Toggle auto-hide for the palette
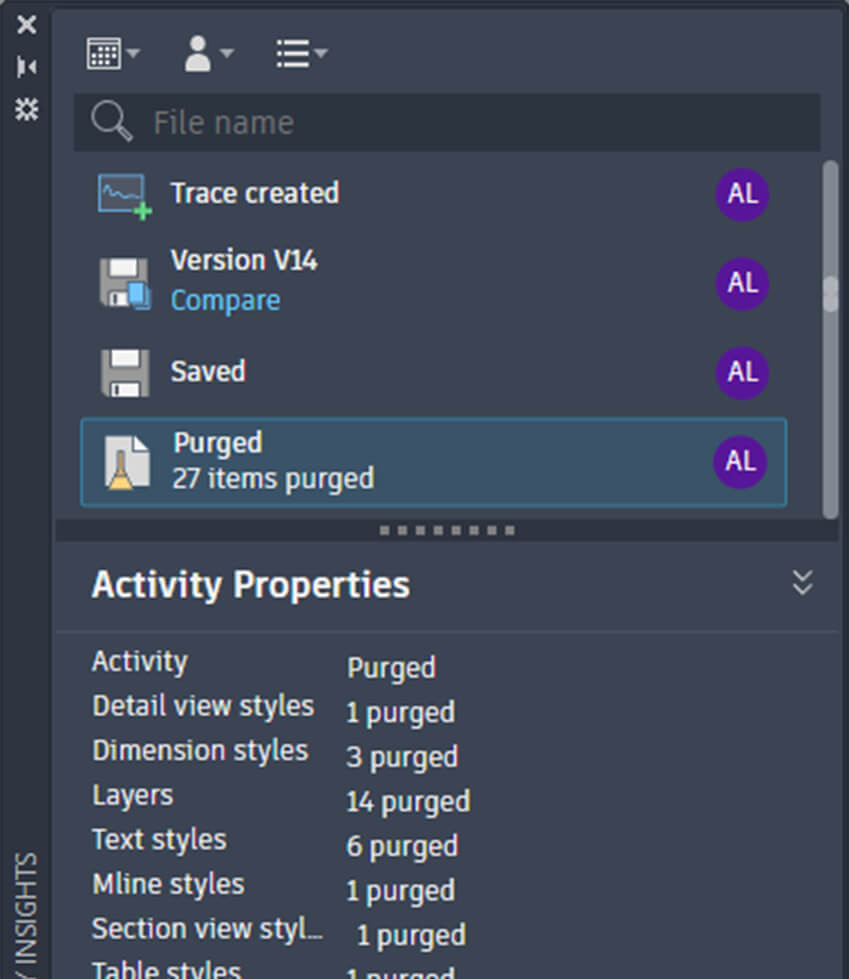 click(x=27, y=67)
